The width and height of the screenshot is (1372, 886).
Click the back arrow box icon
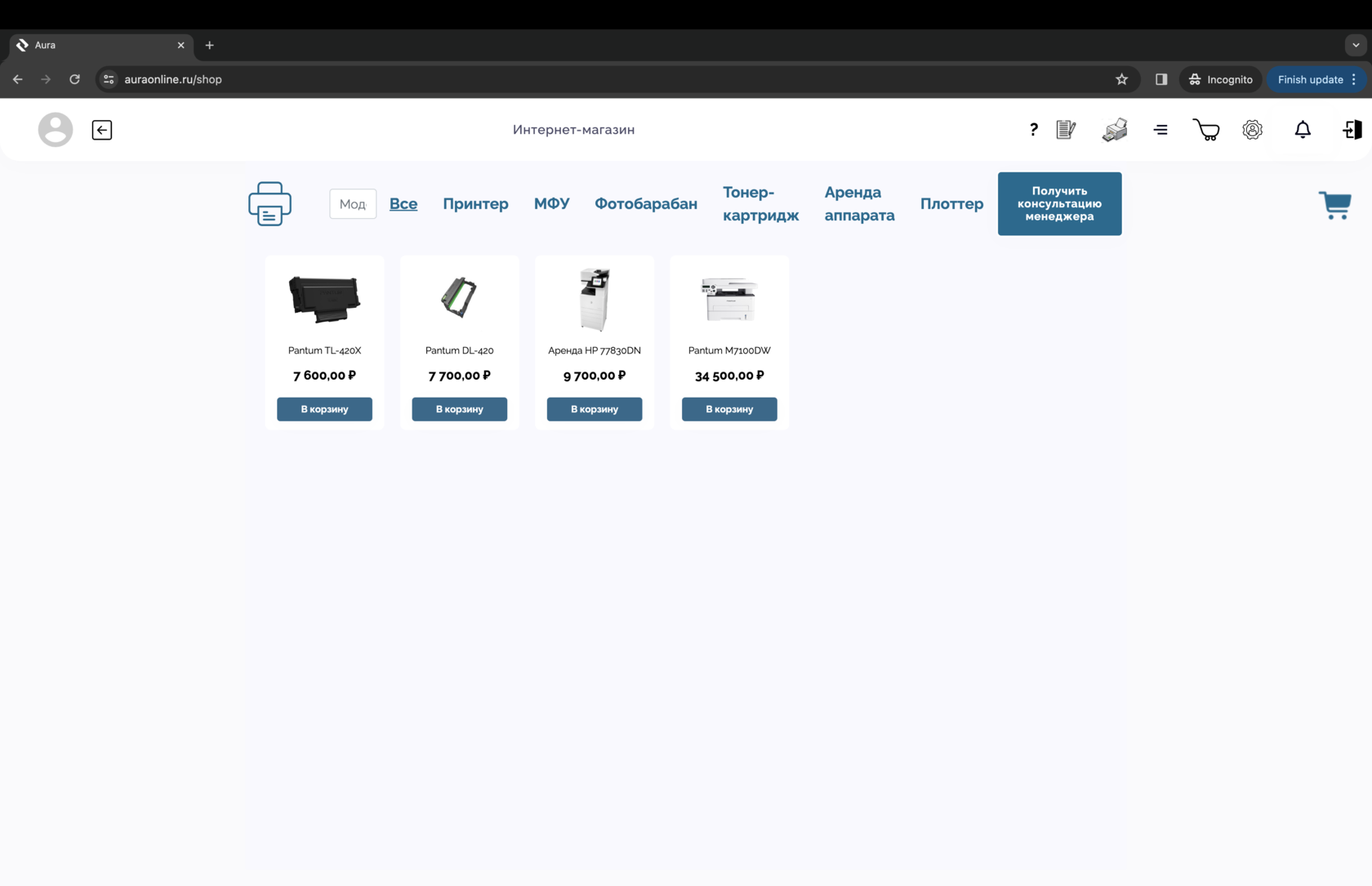click(x=102, y=130)
